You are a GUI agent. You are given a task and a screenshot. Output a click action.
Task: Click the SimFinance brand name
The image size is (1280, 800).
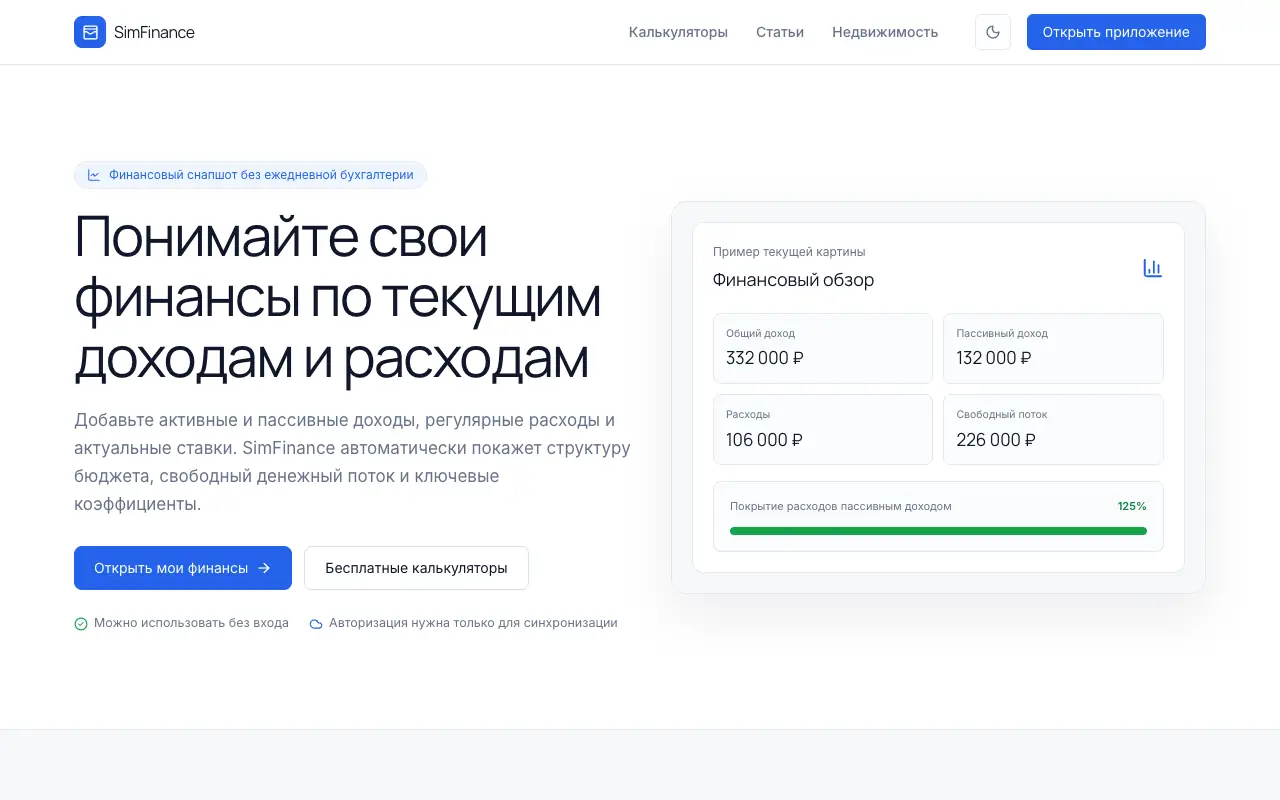(x=154, y=32)
